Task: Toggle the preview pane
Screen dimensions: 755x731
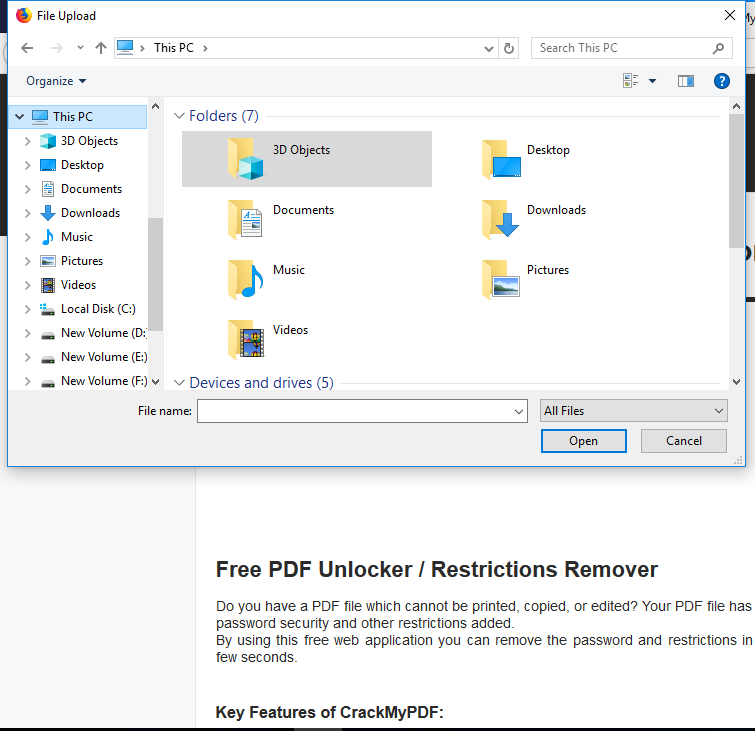Action: [x=686, y=81]
